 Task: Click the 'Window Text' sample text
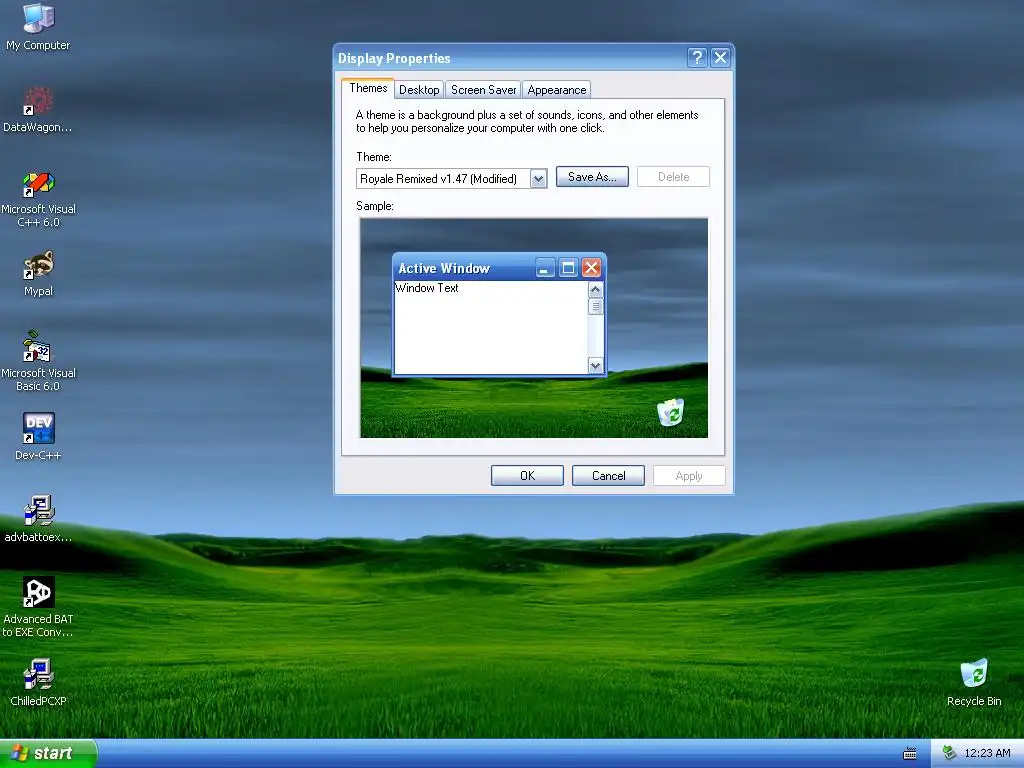point(426,288)
